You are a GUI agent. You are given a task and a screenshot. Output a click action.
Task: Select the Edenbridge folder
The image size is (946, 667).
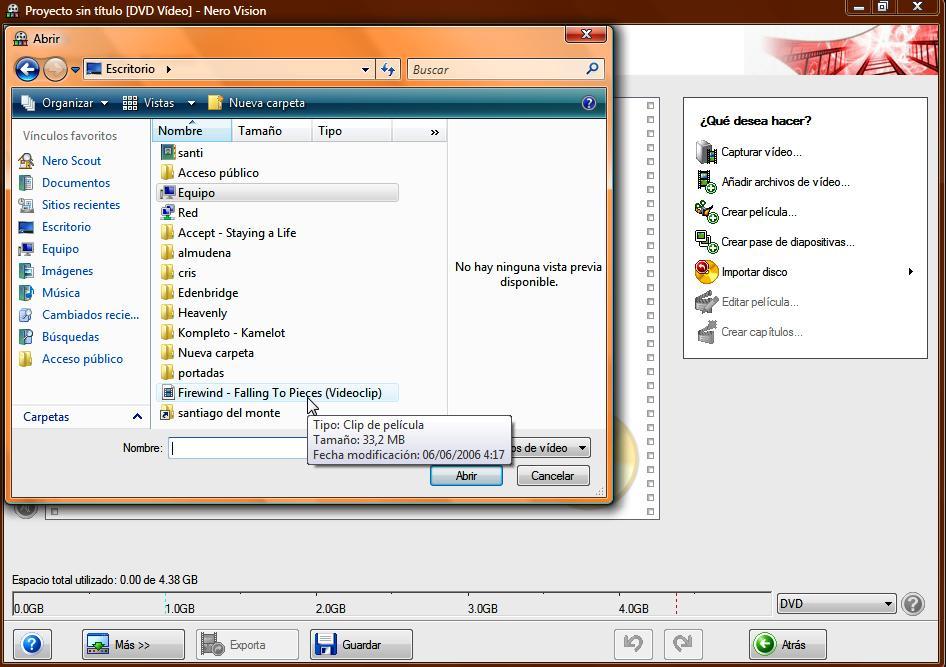278,292
